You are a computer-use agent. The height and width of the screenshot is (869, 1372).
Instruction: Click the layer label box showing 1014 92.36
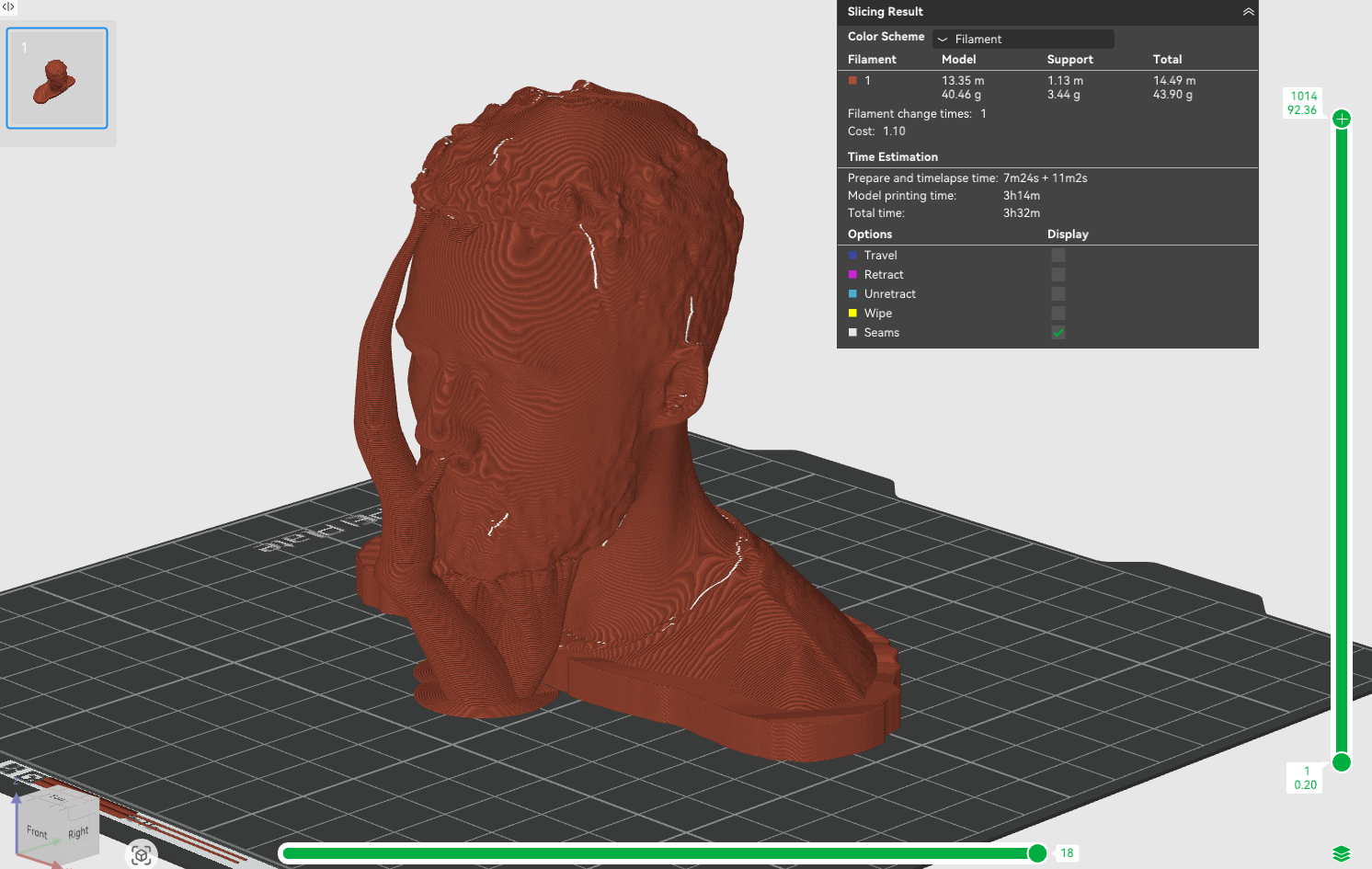pyautogui.click(x=1303, y=102)
